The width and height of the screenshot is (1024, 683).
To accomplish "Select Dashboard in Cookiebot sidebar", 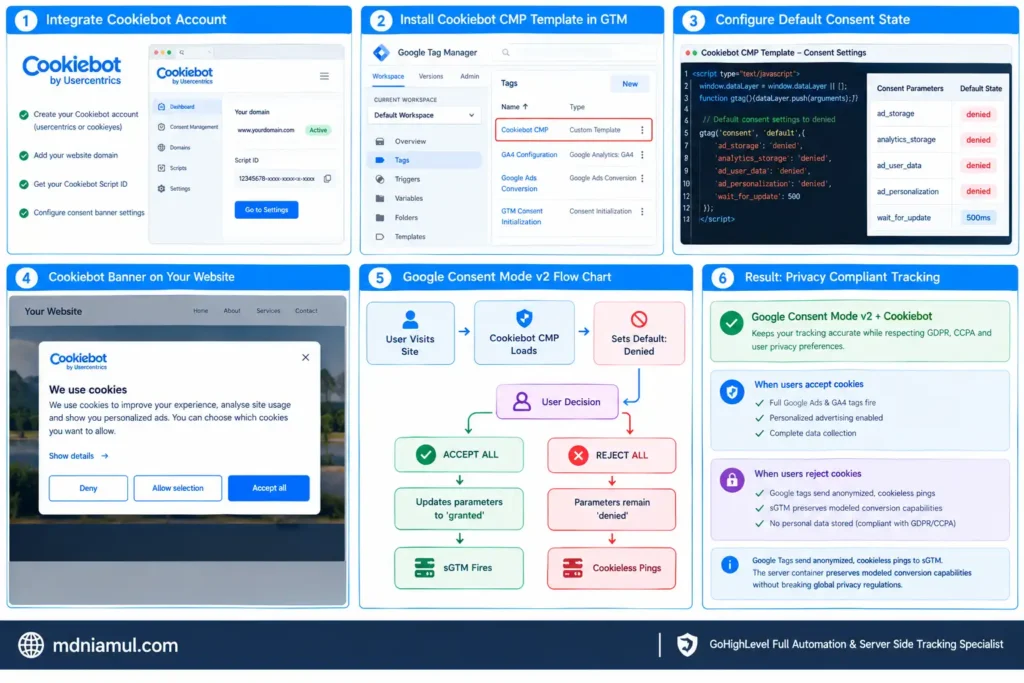I will pyautogui.click(x=181, y=106).
